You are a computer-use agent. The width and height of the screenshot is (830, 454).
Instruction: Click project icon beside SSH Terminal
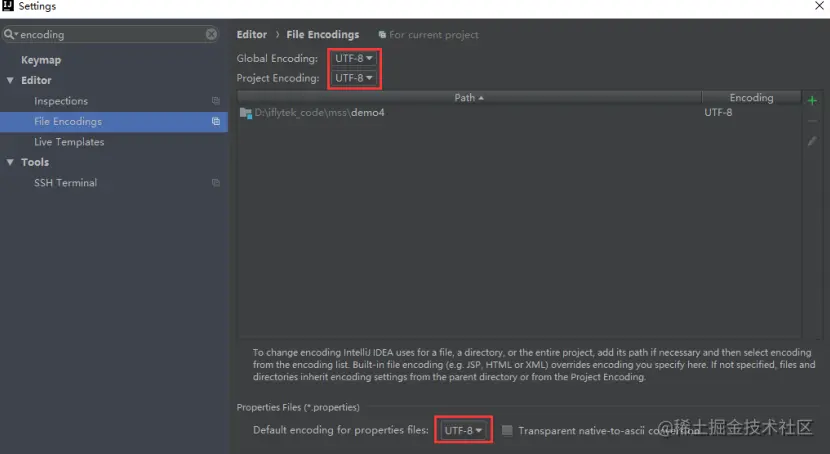tap(215, 183)
